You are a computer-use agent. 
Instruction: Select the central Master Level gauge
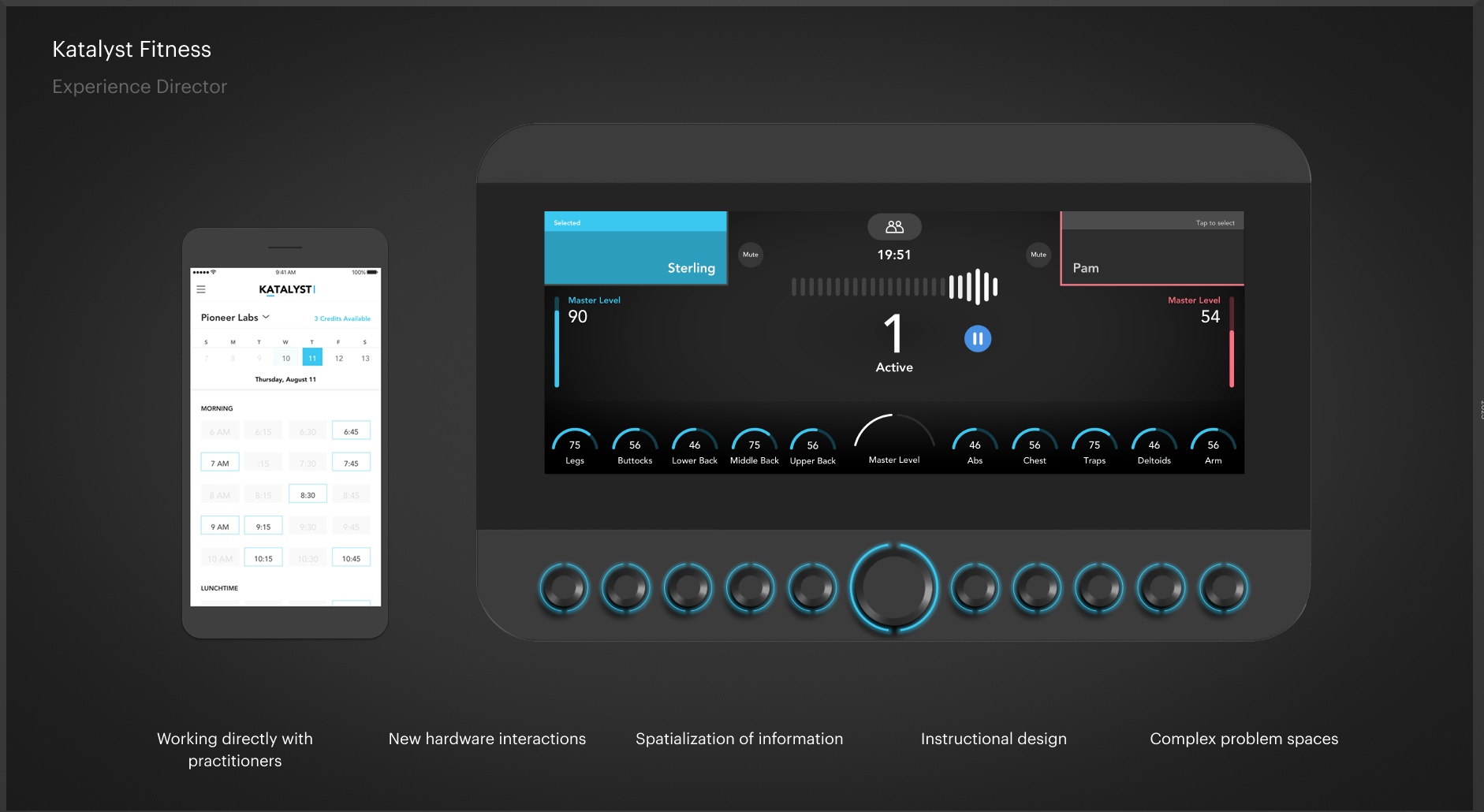click(894, 440)
